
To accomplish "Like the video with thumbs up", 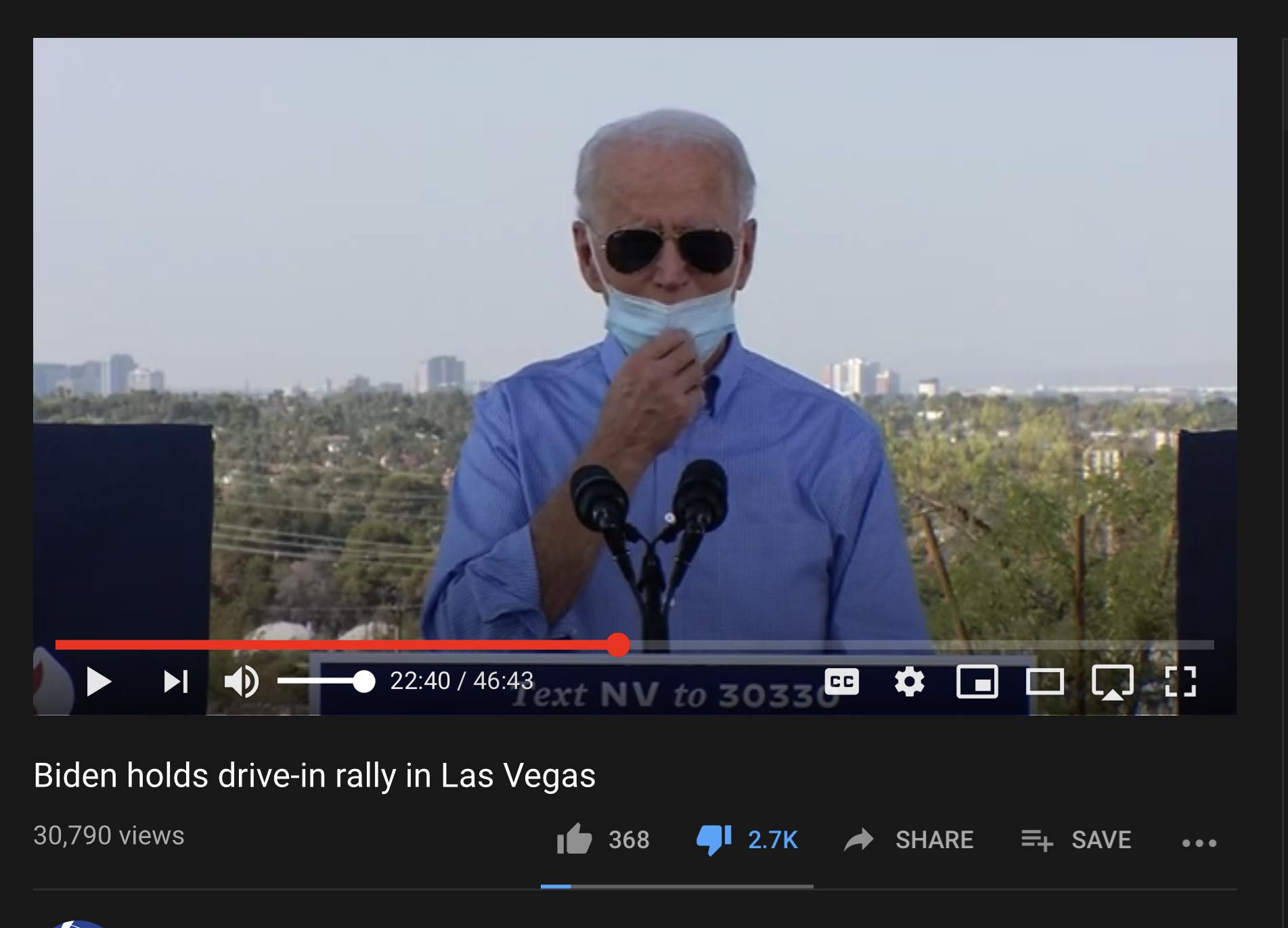I will [x=574, y=839].
